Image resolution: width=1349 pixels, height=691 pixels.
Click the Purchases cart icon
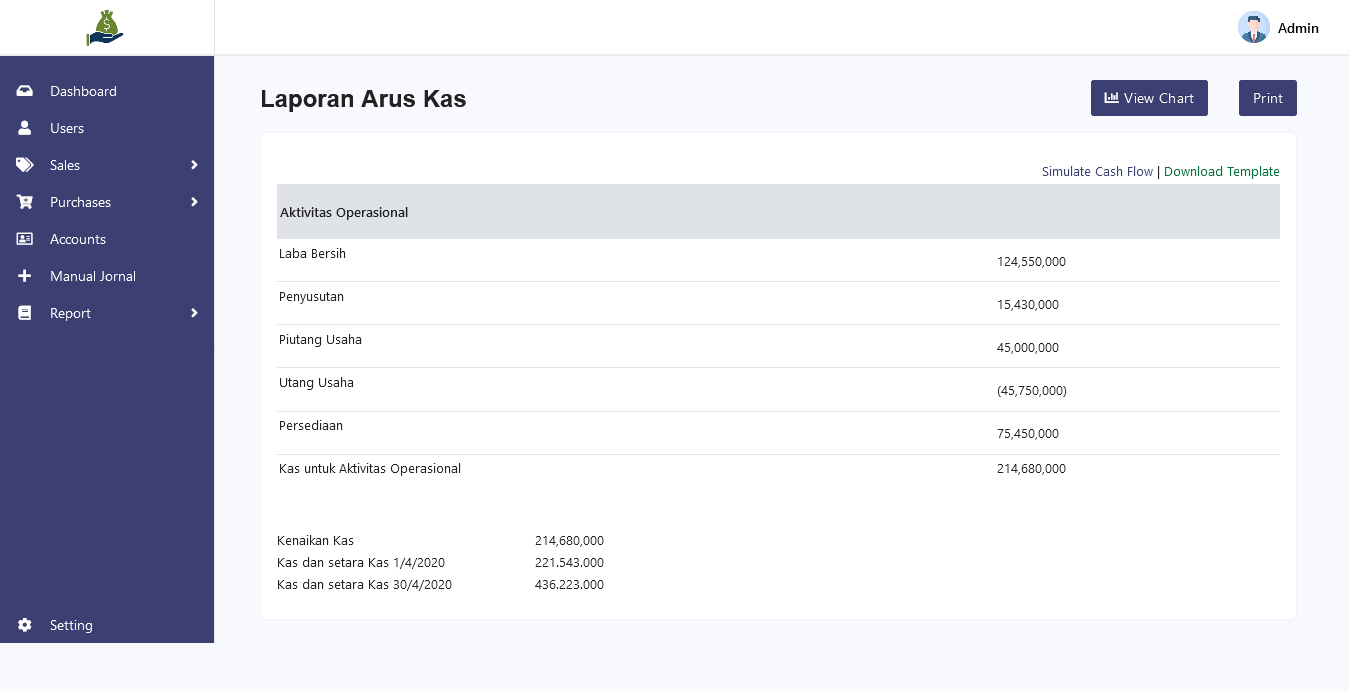tap(25, 202)
